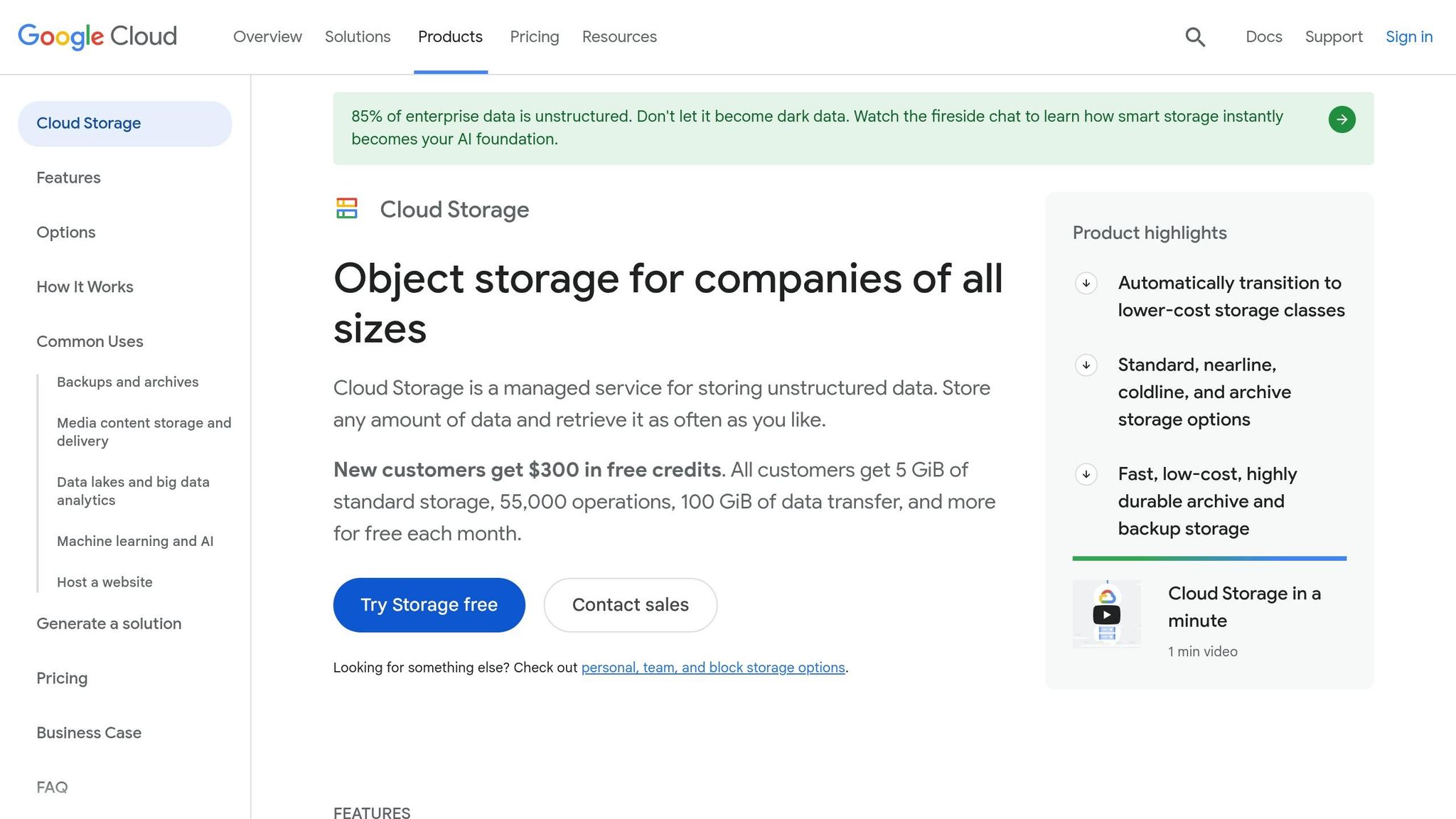Select Cloud Storage in the sidebar
The height and width of the screenshot is (819, 1456).
click(125, 124)
